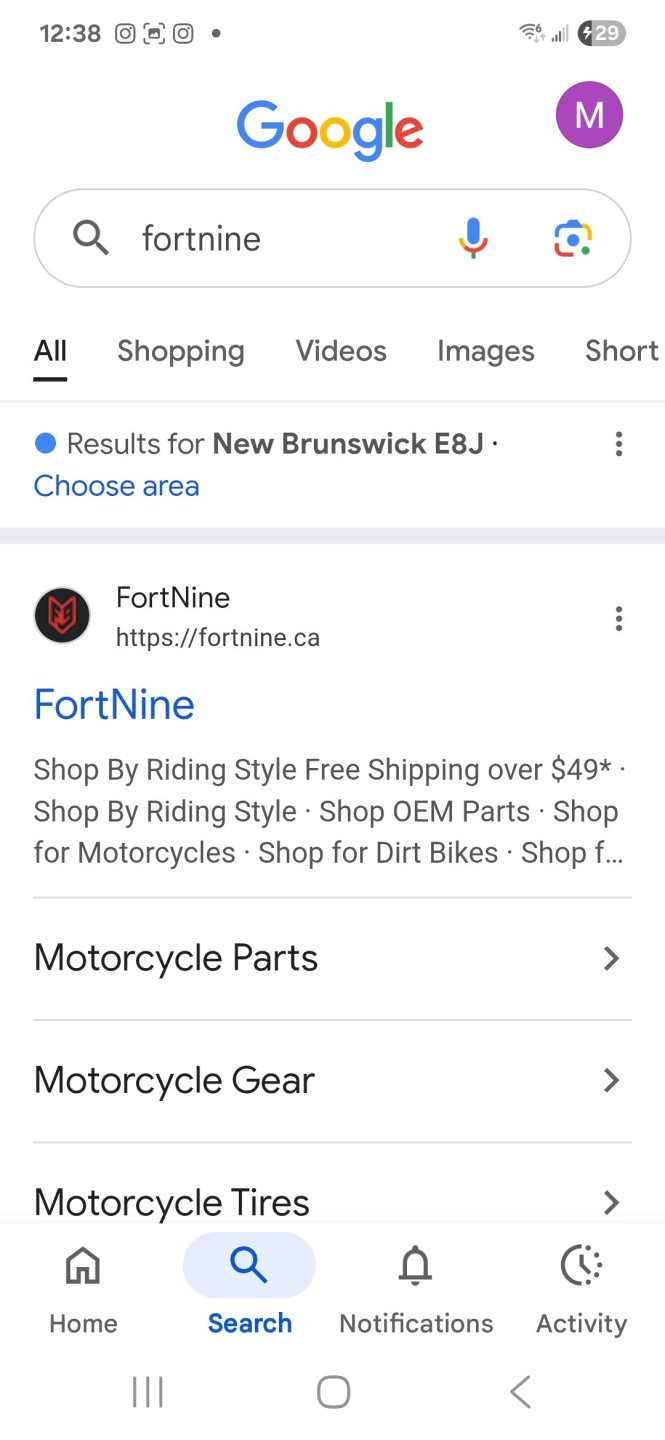Tap the Choose area link
The height and width of the screenshot is (1440, 665).
[x=116, y=486]
